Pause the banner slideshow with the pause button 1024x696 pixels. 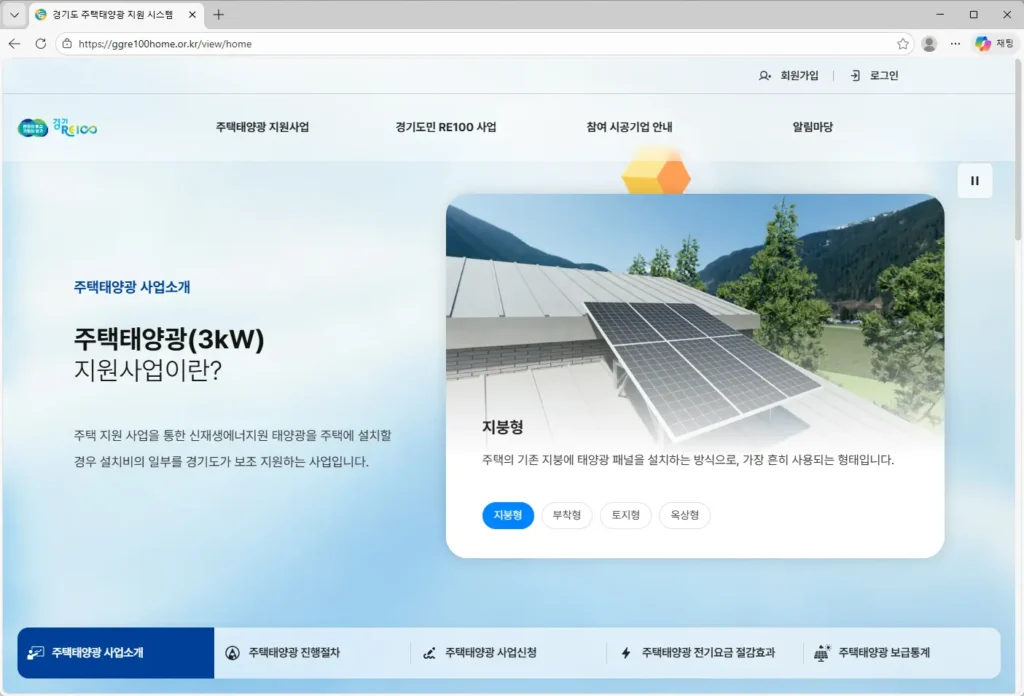coord(974,181)
